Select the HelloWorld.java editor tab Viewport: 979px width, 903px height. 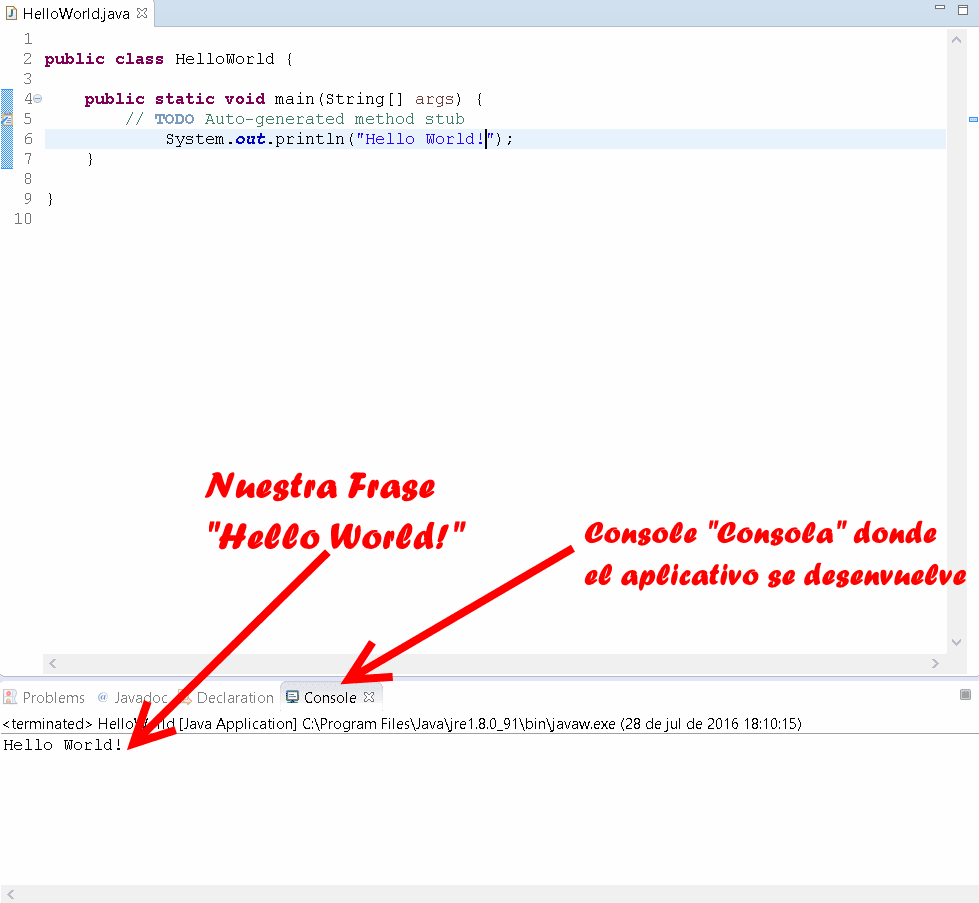point(76,13)
